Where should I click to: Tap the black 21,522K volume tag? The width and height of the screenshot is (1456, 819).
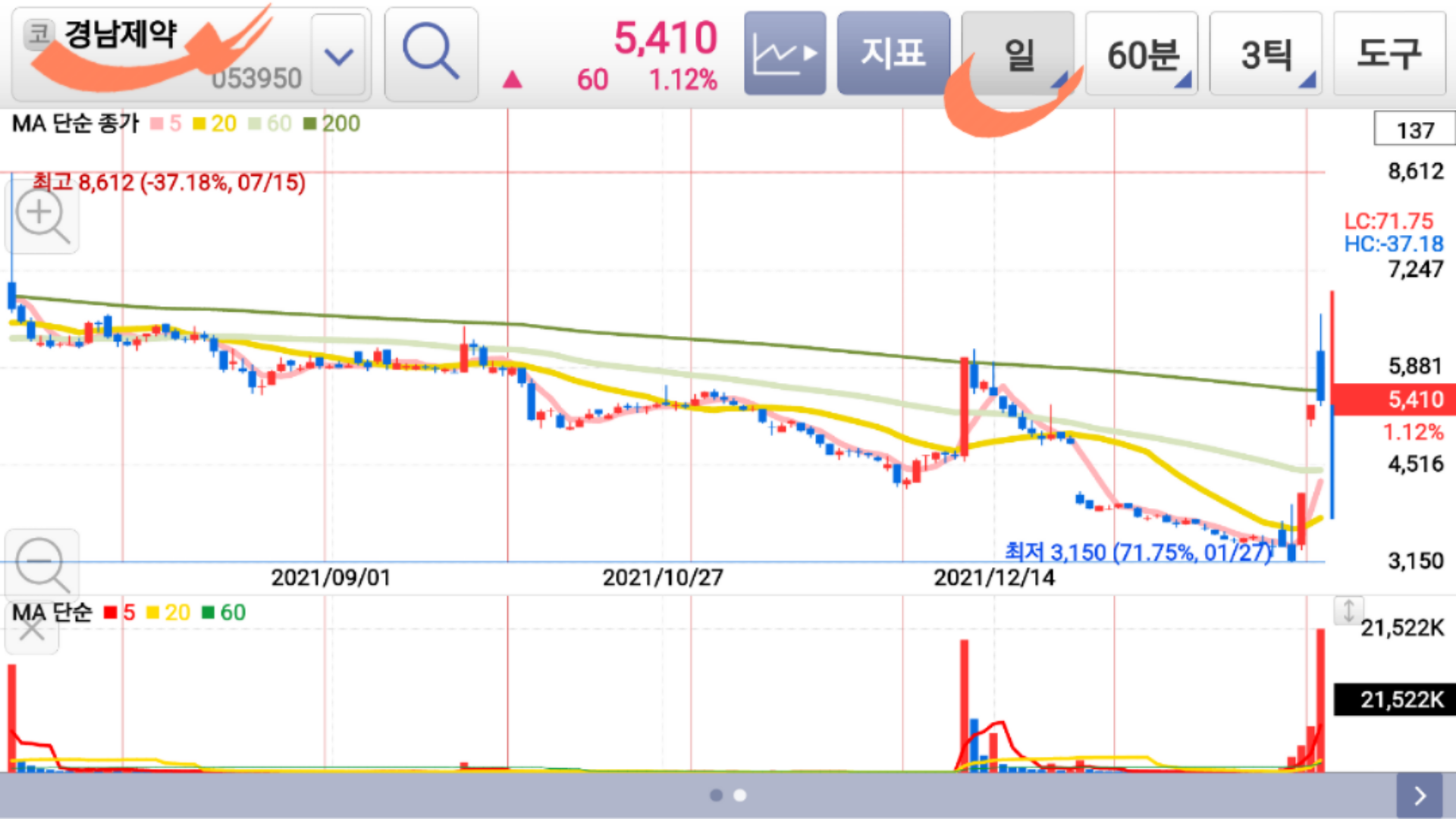(x=1395, y=699)
